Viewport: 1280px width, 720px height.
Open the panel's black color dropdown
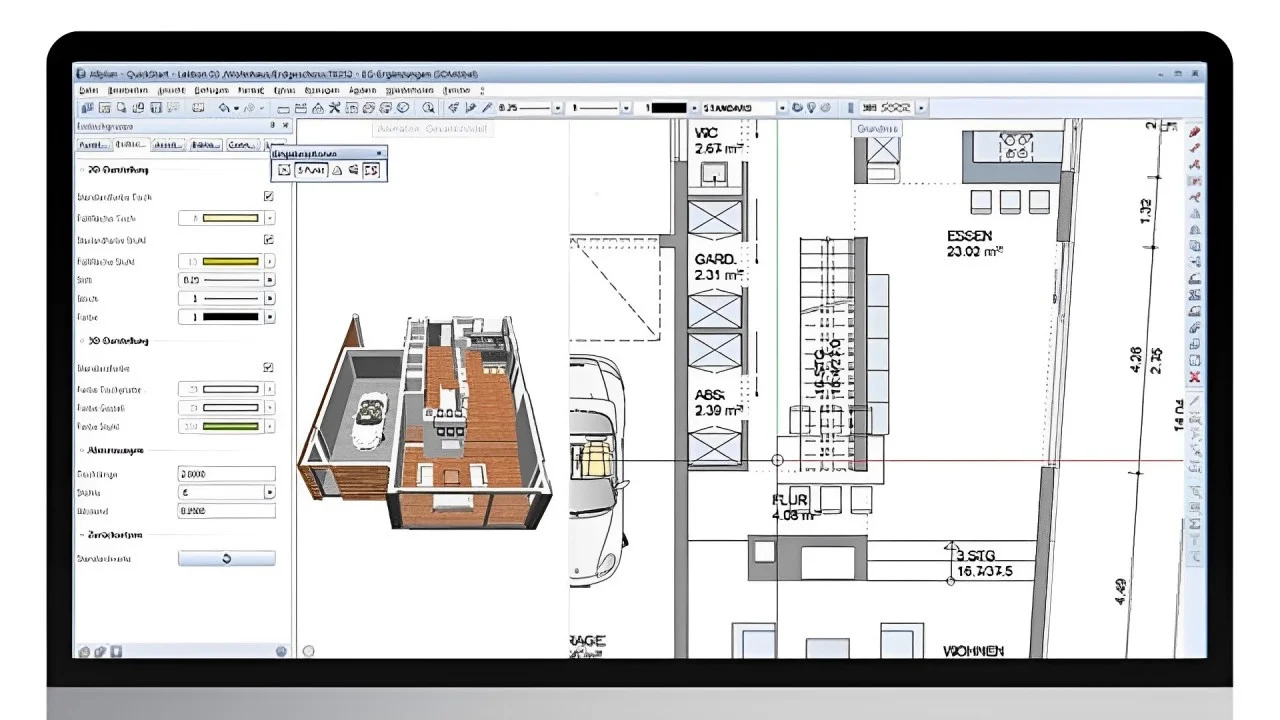tap(270, 317)
